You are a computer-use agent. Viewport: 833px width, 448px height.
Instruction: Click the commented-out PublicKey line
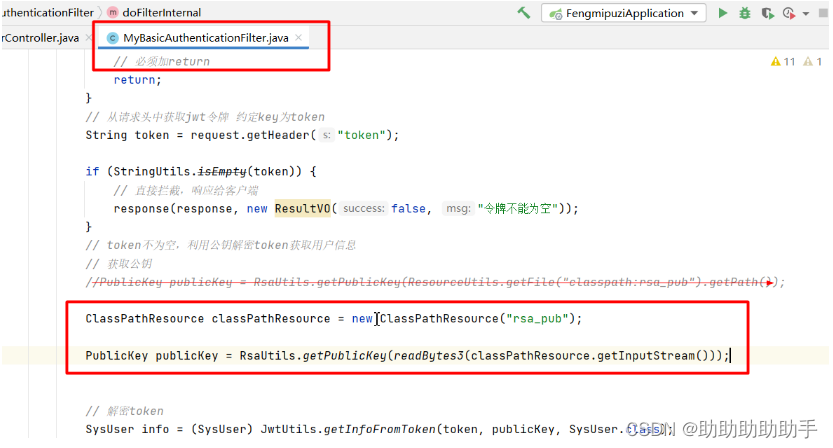[x=435, y=282]
